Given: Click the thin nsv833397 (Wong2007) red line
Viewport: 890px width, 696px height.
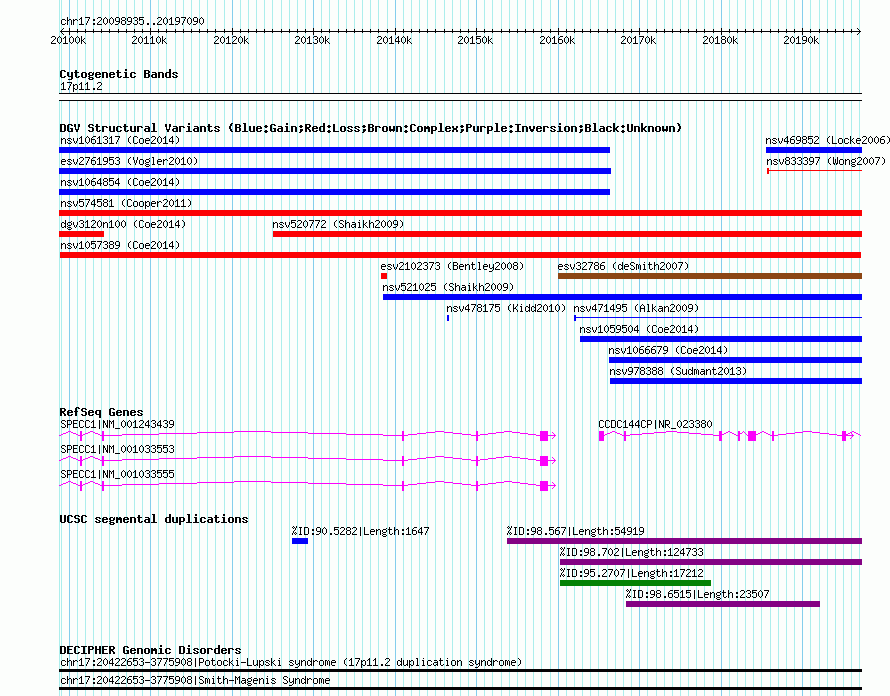Looking at the screenshot, I should (x=815, y=171).
